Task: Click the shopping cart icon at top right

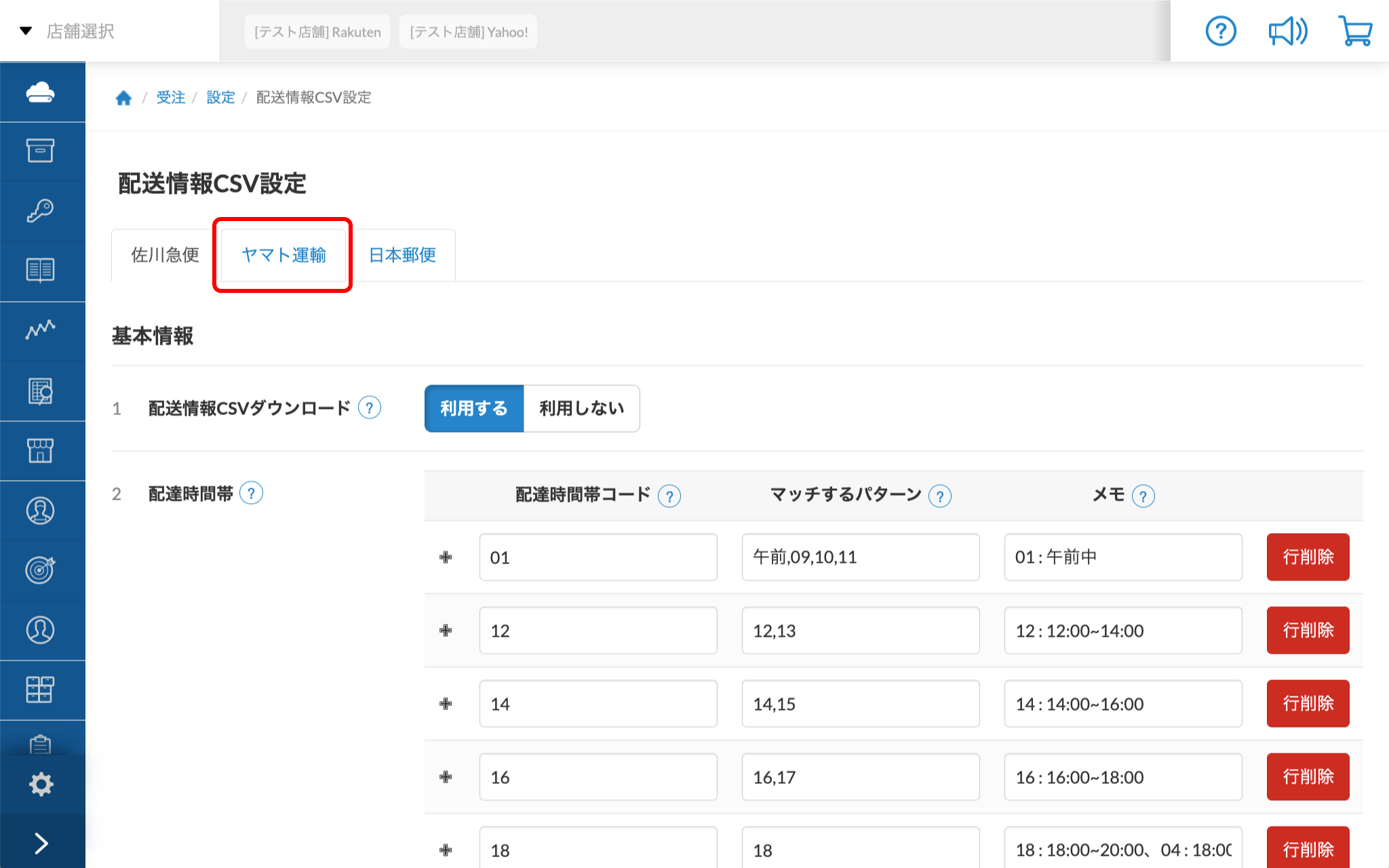Action: point(1354,31)
